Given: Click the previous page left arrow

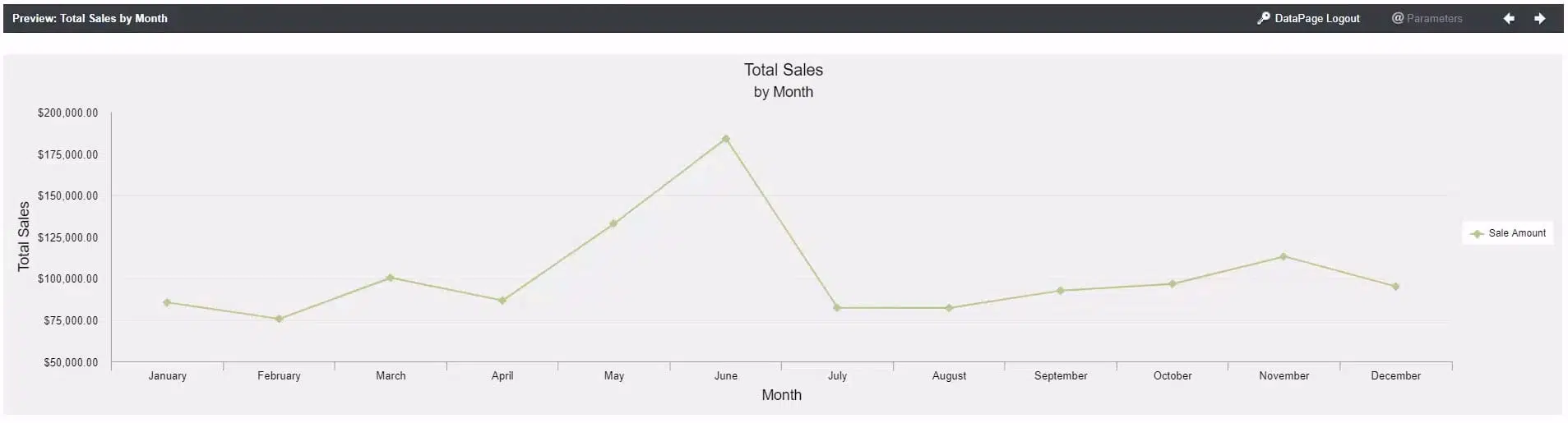Looking at the screenshot, I should pos(1509,19).
